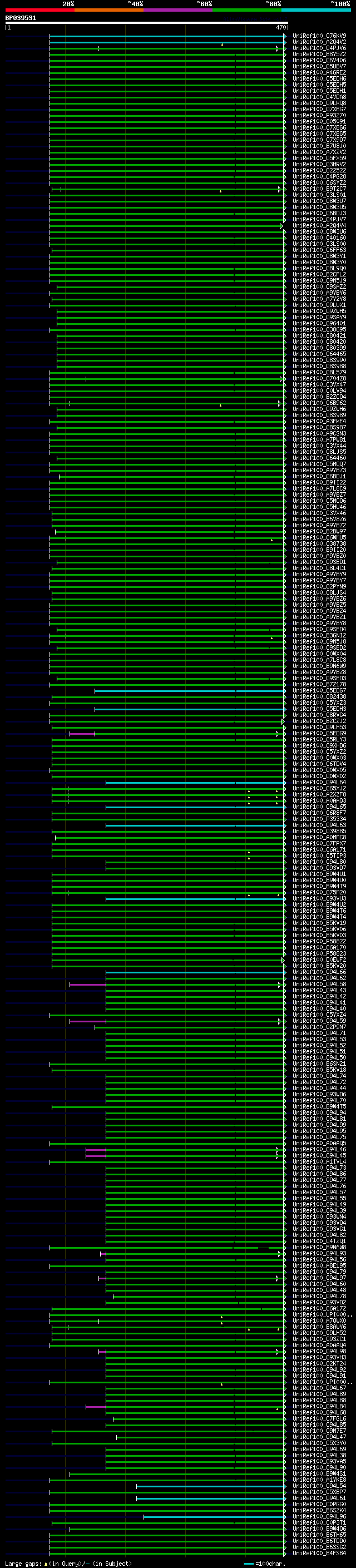Click the UniRef100_B9W4U2 hit label
The height and width of the screenshot is (1568, 356).
[319, 905]
